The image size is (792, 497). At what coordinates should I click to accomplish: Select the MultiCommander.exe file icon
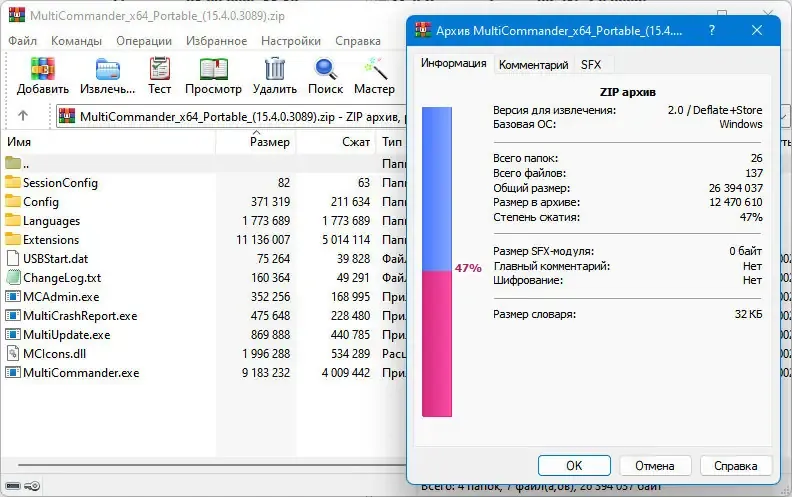point(13,372)
